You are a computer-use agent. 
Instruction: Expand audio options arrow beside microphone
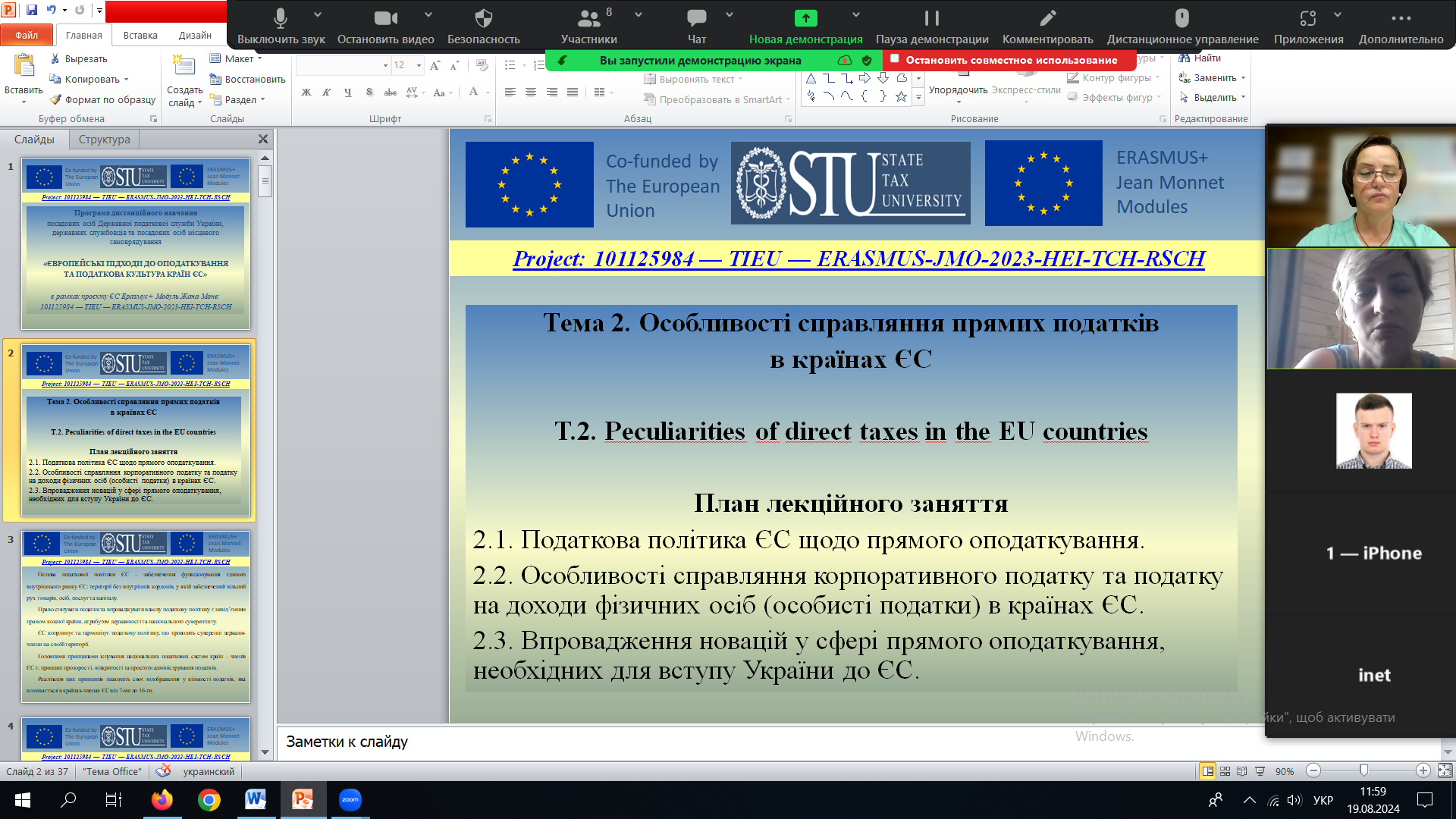click(x=318, y=14)
